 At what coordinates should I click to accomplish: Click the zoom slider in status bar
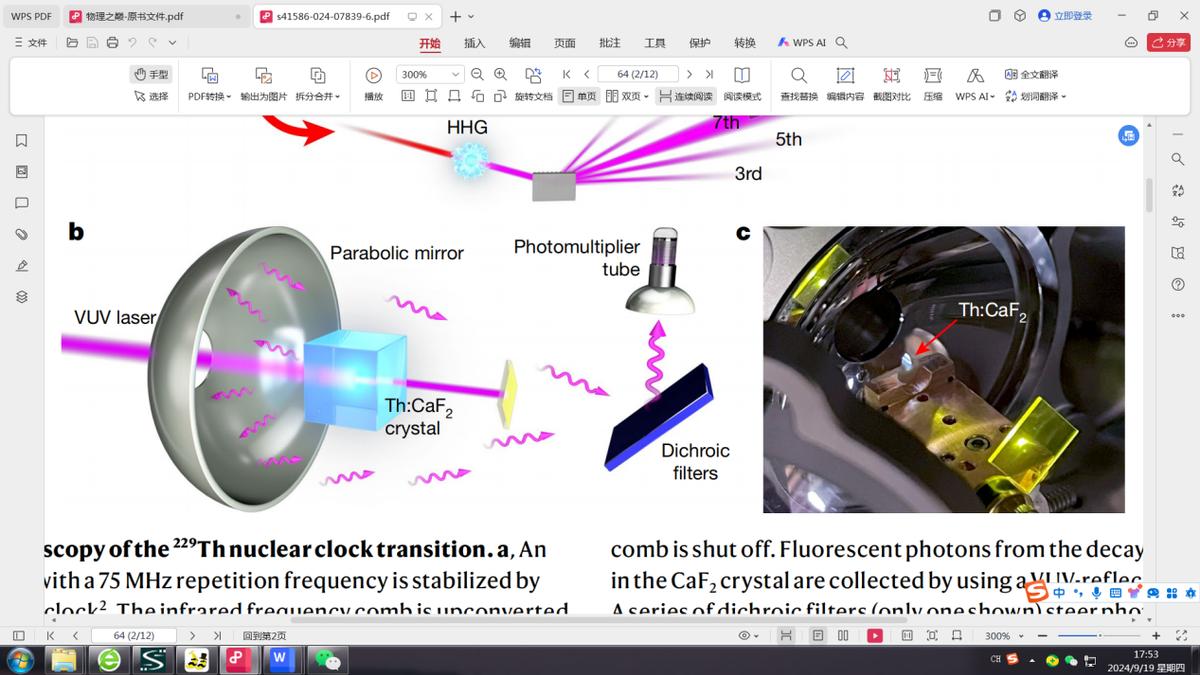click(x=1098, y=636)
